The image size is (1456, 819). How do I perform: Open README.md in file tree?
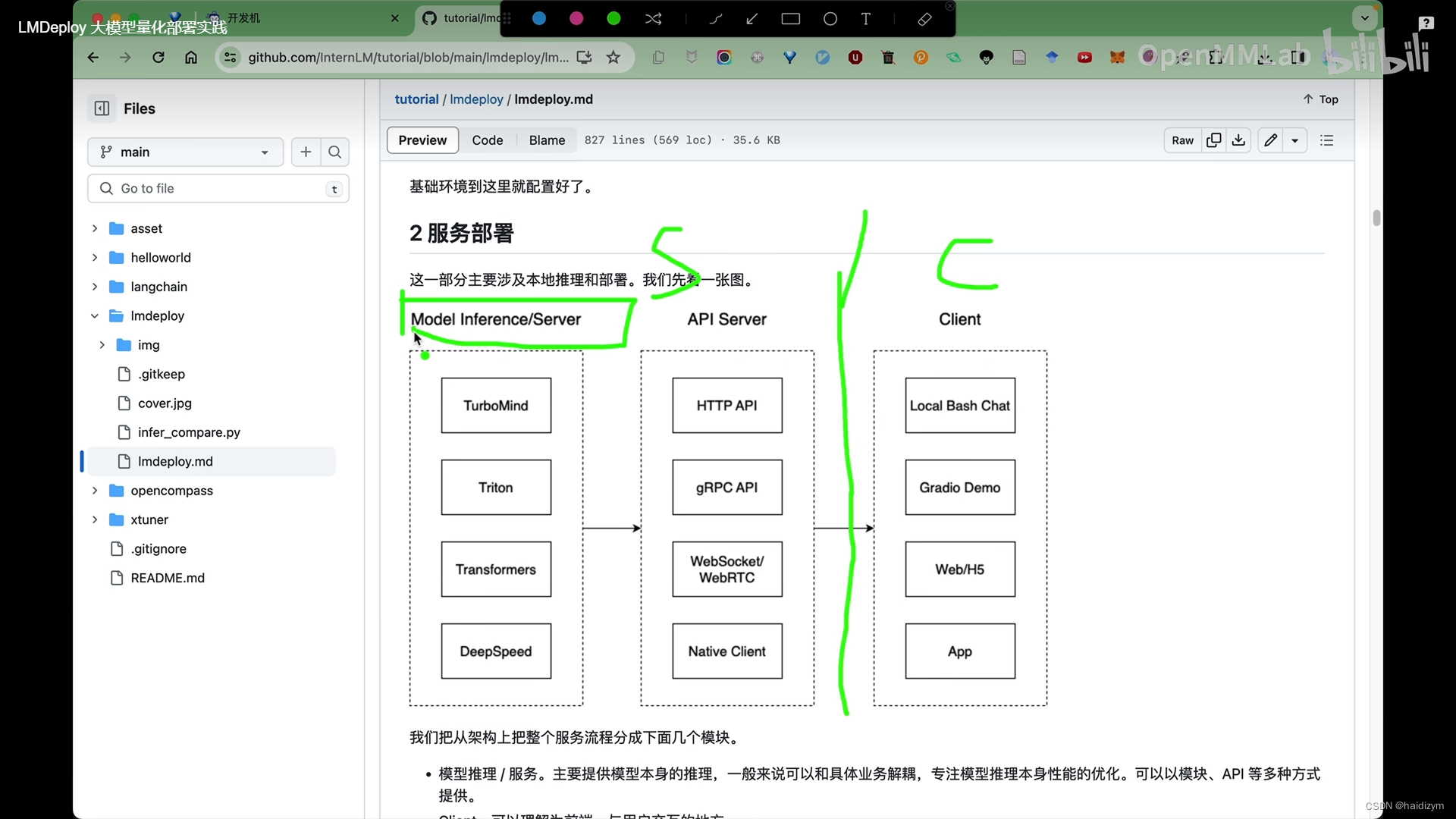tap(168, 578)
